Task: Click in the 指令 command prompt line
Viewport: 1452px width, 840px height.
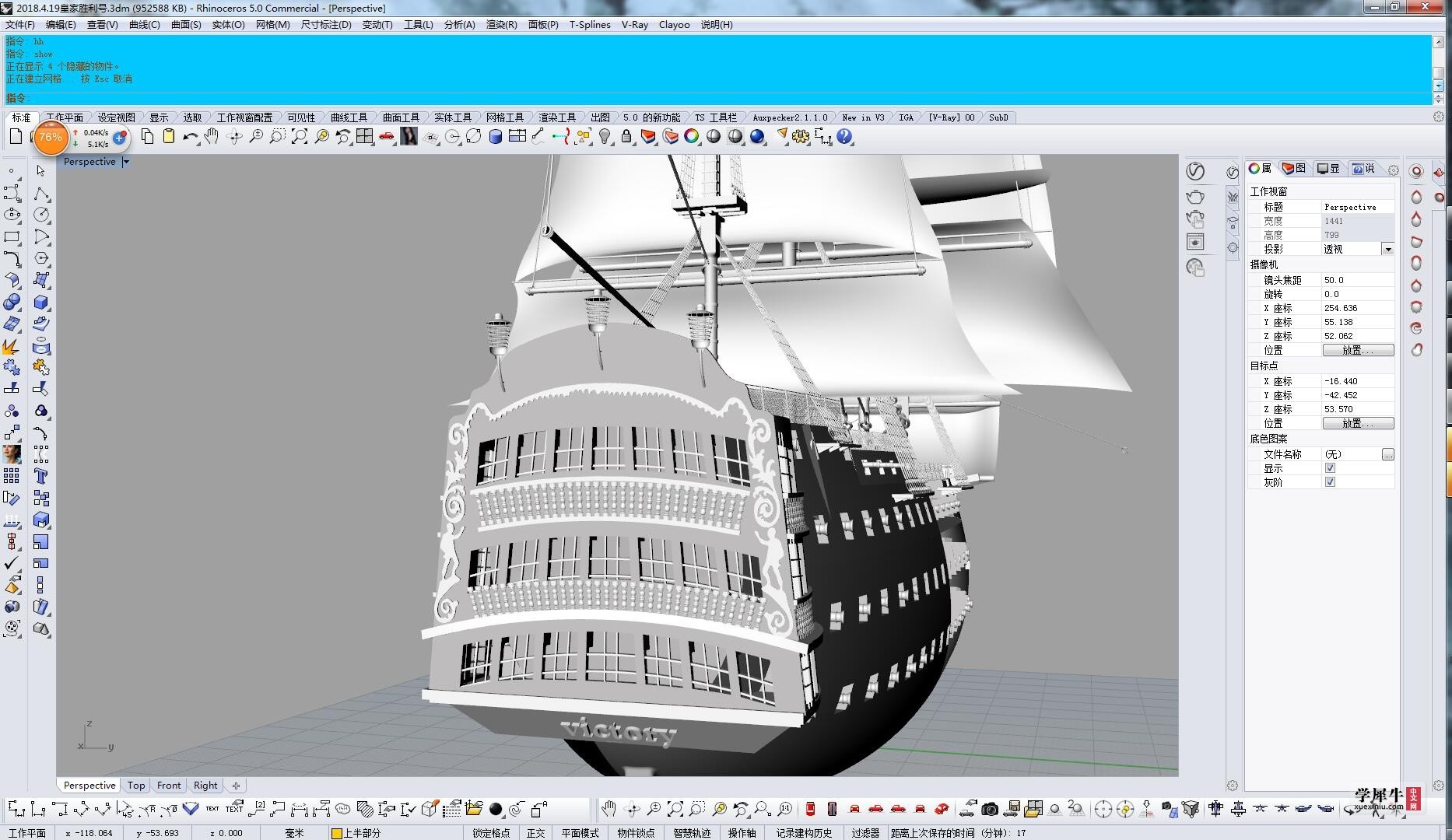Action: point(716,98)
